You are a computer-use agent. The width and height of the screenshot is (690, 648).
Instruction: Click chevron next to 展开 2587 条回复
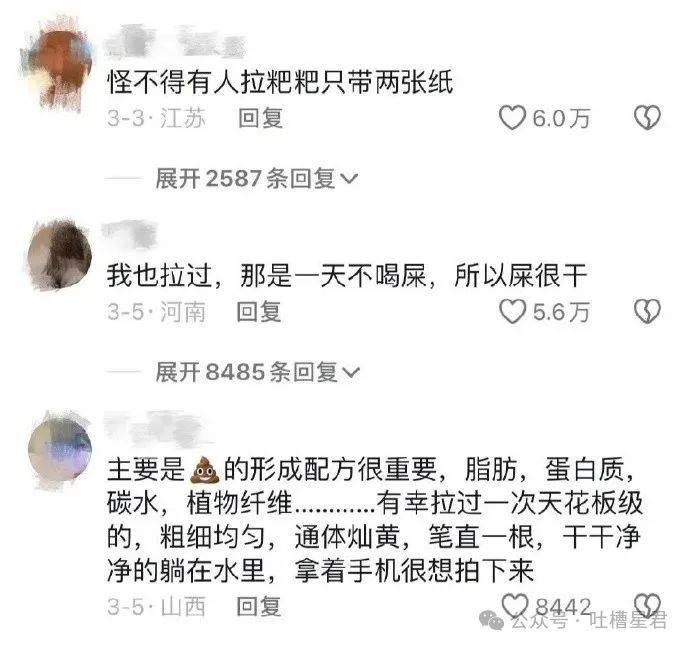point(350,179)
